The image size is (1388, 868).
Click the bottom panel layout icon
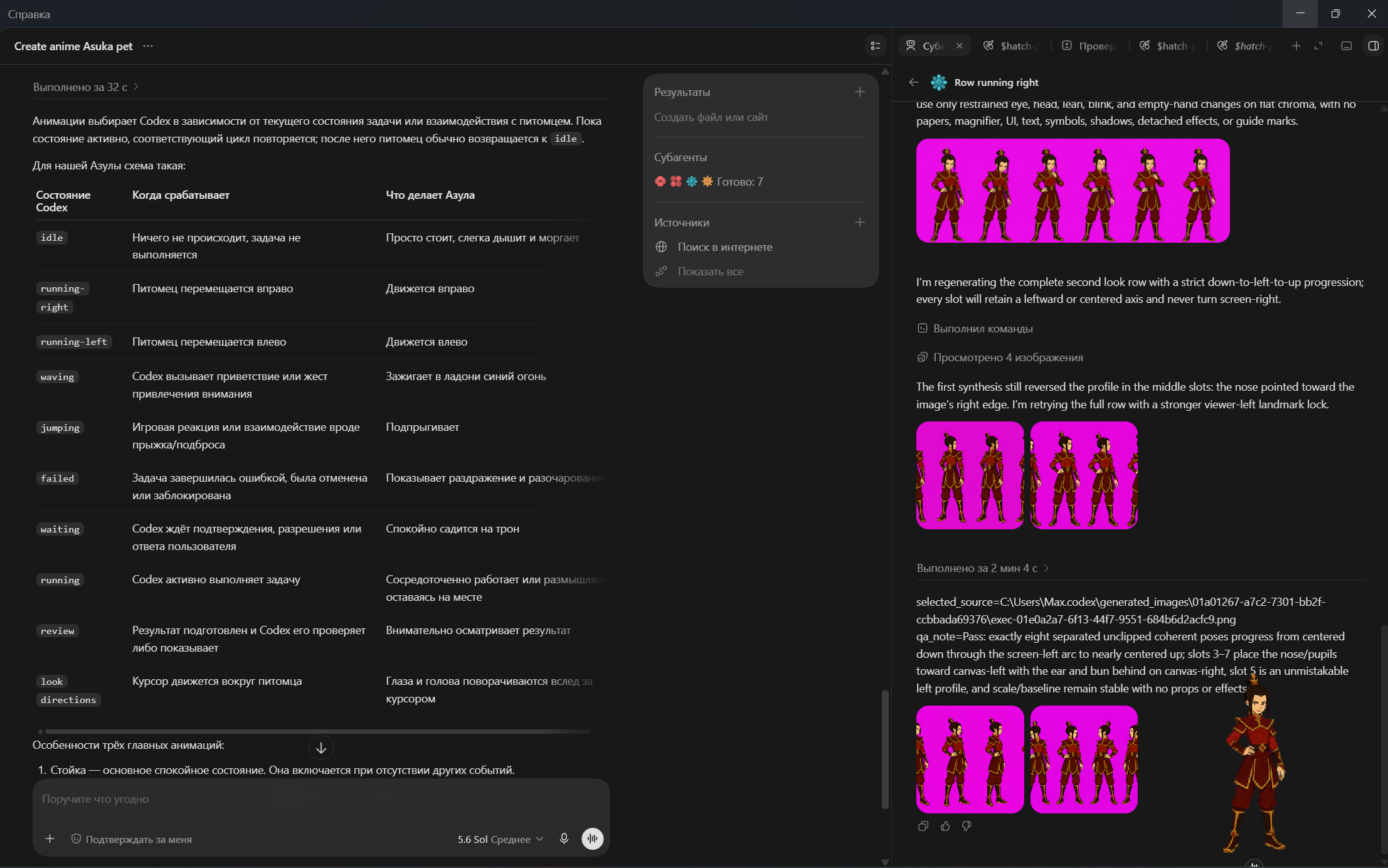(1347, 46)
